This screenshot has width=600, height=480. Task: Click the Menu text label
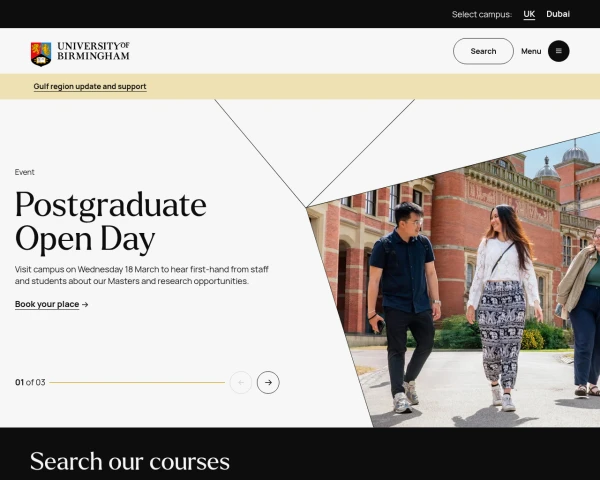[531, 51]
